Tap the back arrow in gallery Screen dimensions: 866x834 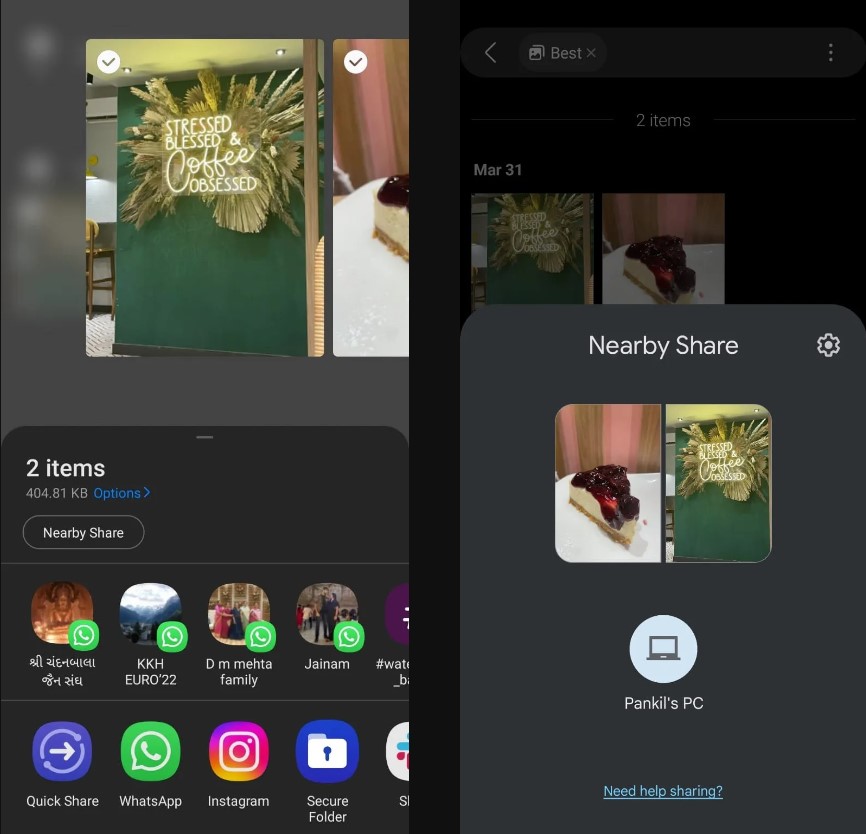[x=490, y=53]
